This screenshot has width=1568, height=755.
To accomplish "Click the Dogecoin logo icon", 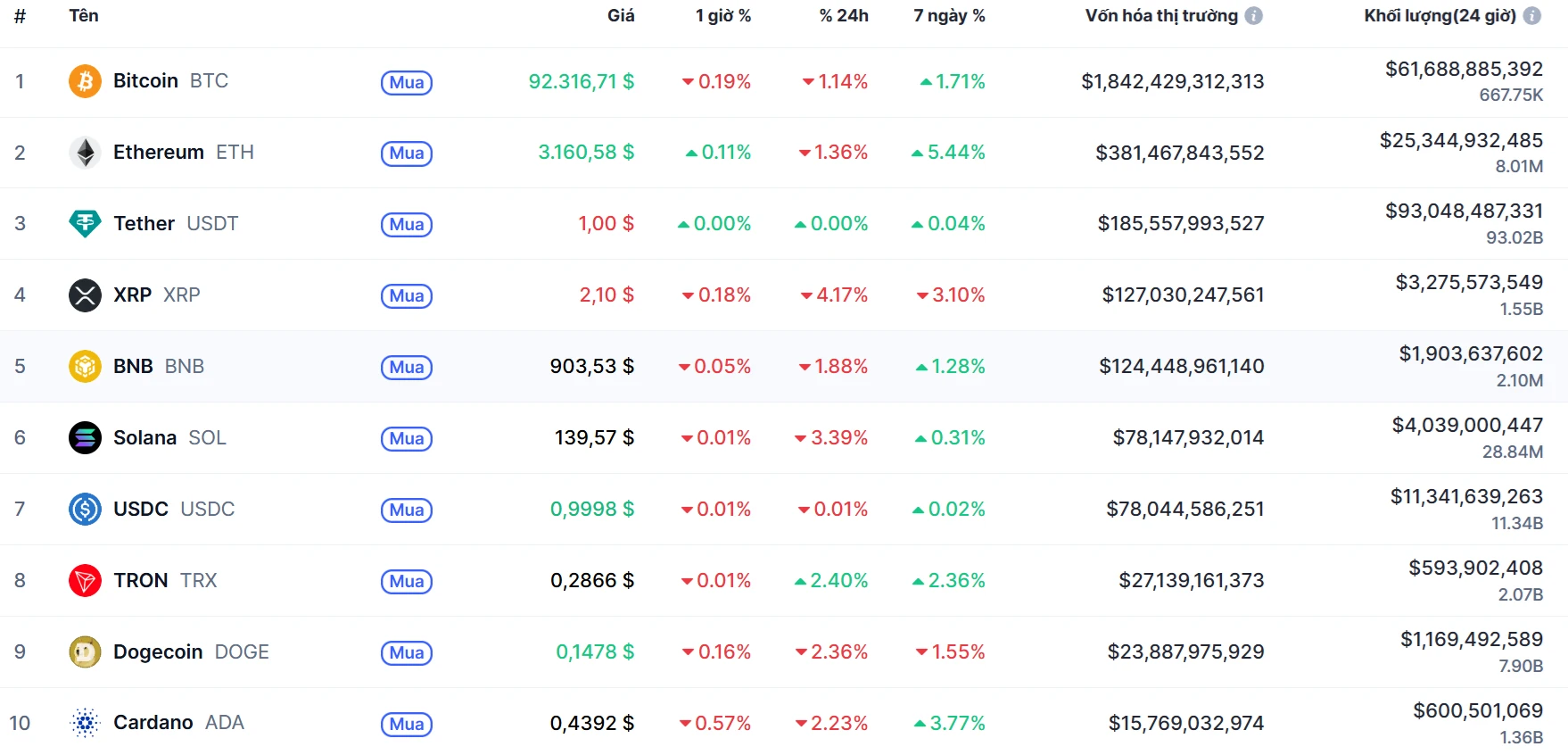I will click(x=85, y=651).
